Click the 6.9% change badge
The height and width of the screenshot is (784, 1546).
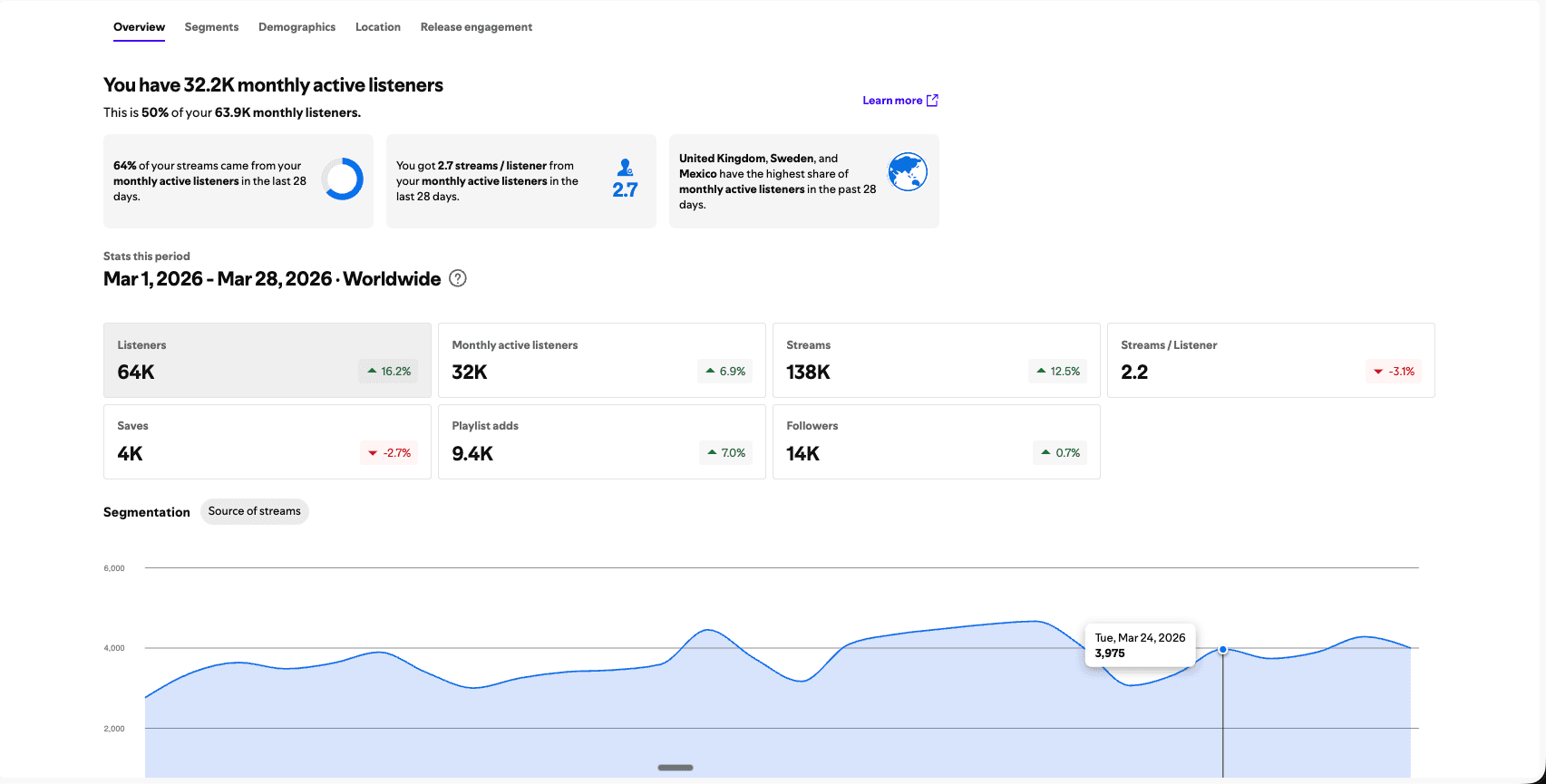coord(724,371)
